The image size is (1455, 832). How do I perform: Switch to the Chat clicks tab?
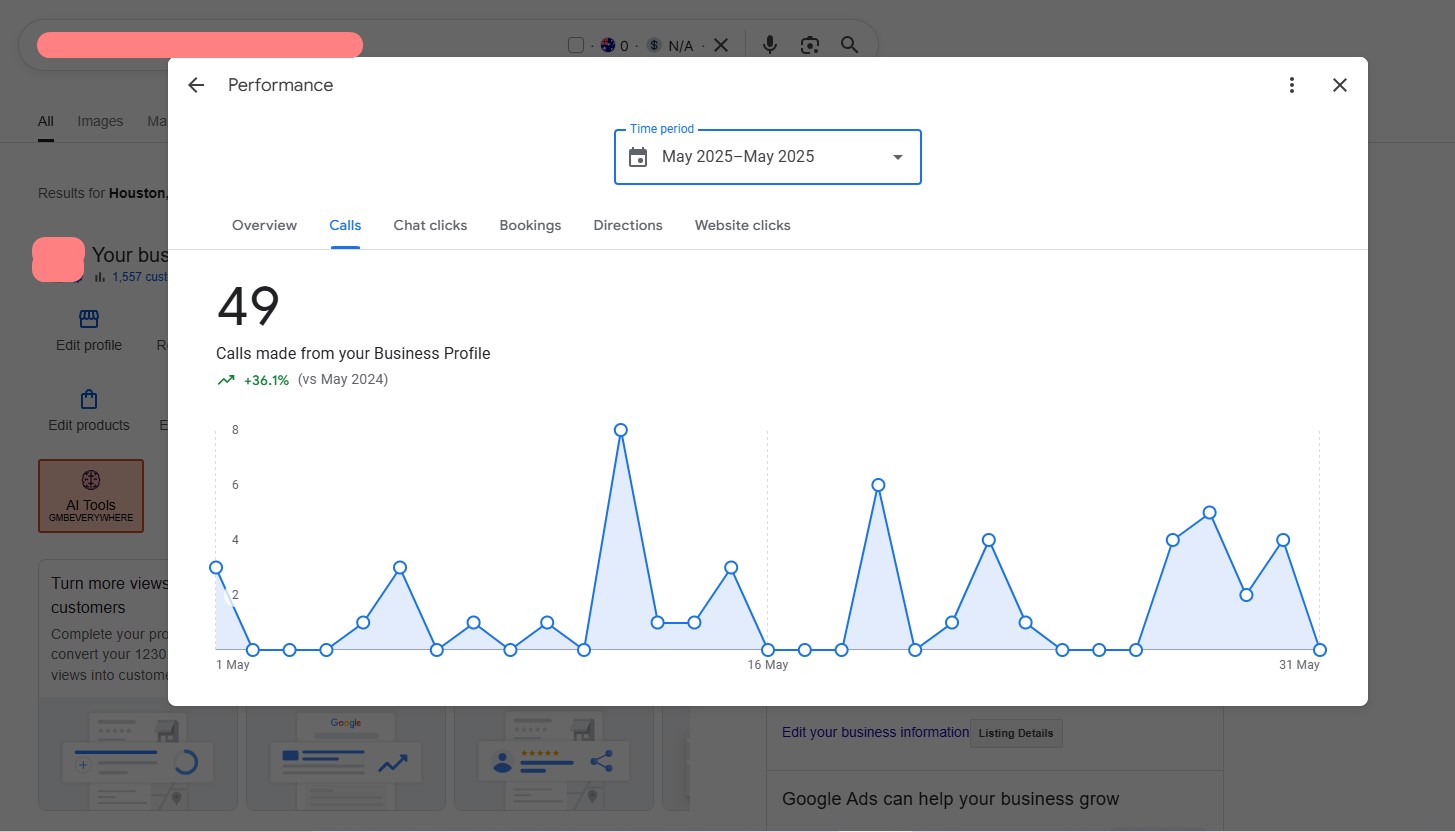click(430, 225)
